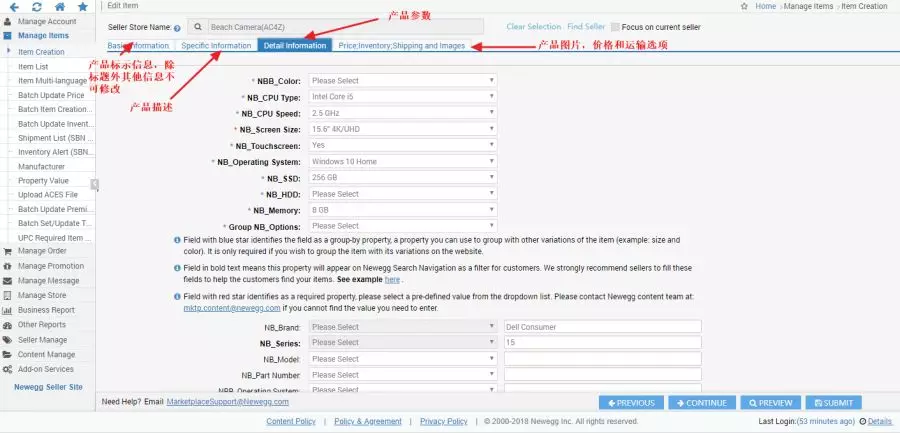Switch to the Specific Information tab
This screenshot has height=433, width=900.
click(216, 45)
